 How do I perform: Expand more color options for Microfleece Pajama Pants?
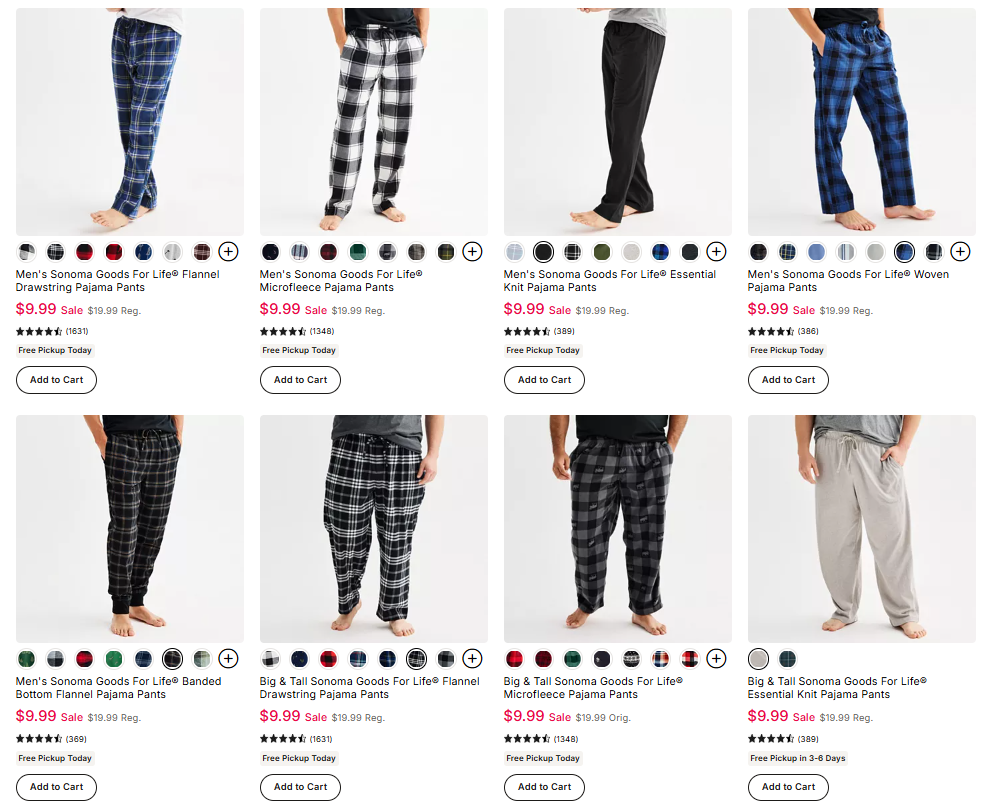click(x=472, y=252)
